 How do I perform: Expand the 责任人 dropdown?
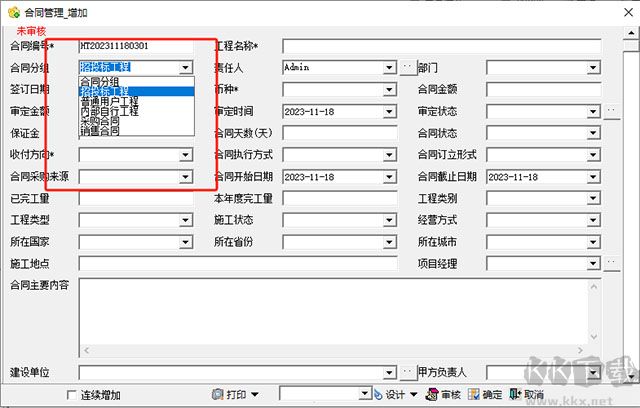(390, 67)
